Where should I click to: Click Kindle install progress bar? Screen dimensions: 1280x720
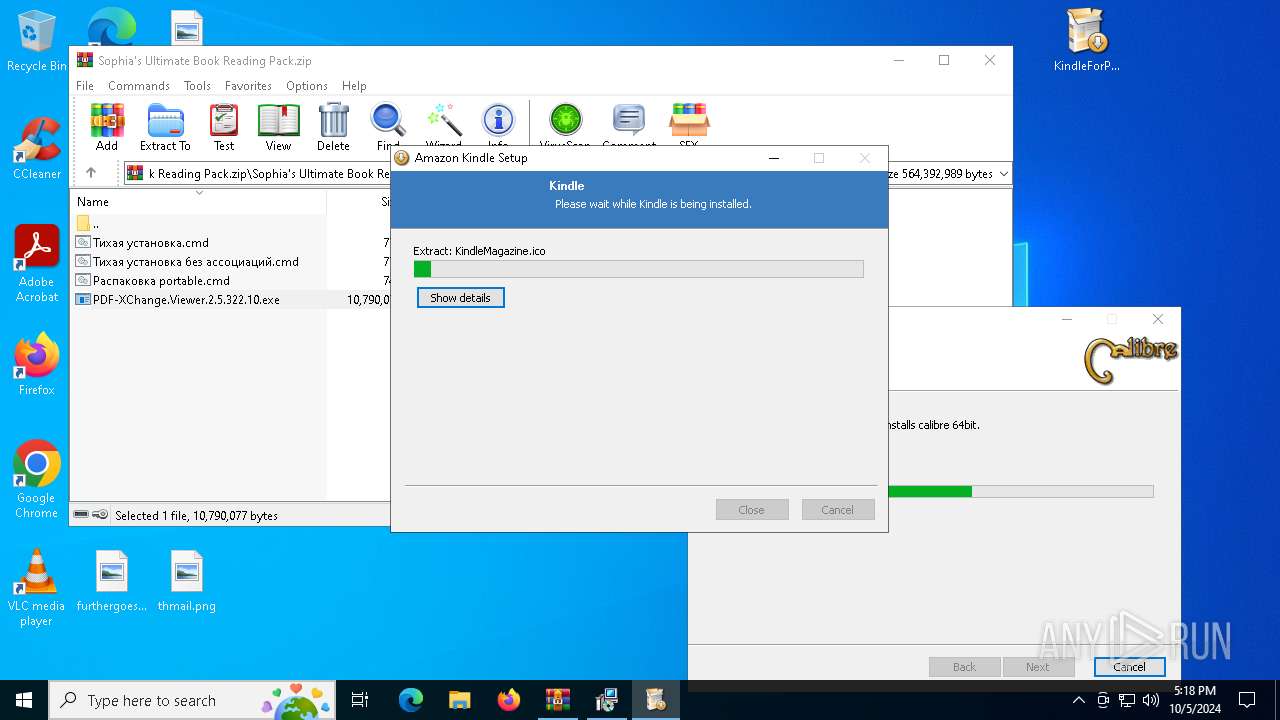638,269
